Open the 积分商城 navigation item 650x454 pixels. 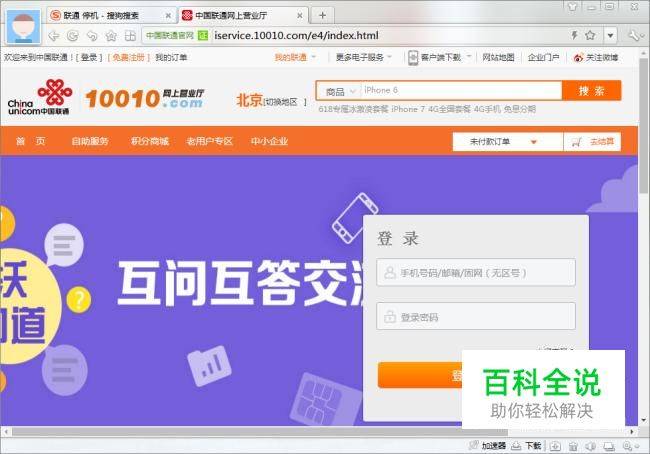[x=150, y=141]
